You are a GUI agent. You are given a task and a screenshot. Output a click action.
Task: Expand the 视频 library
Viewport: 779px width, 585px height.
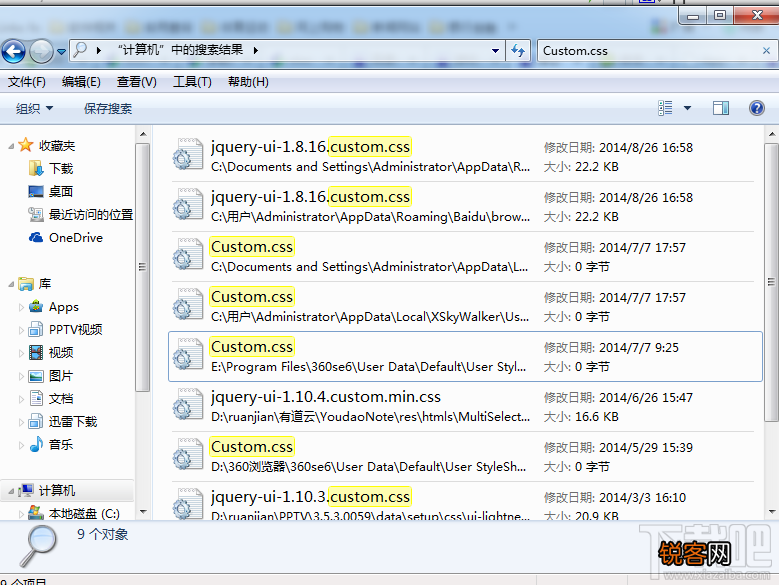tap(21, 353)
